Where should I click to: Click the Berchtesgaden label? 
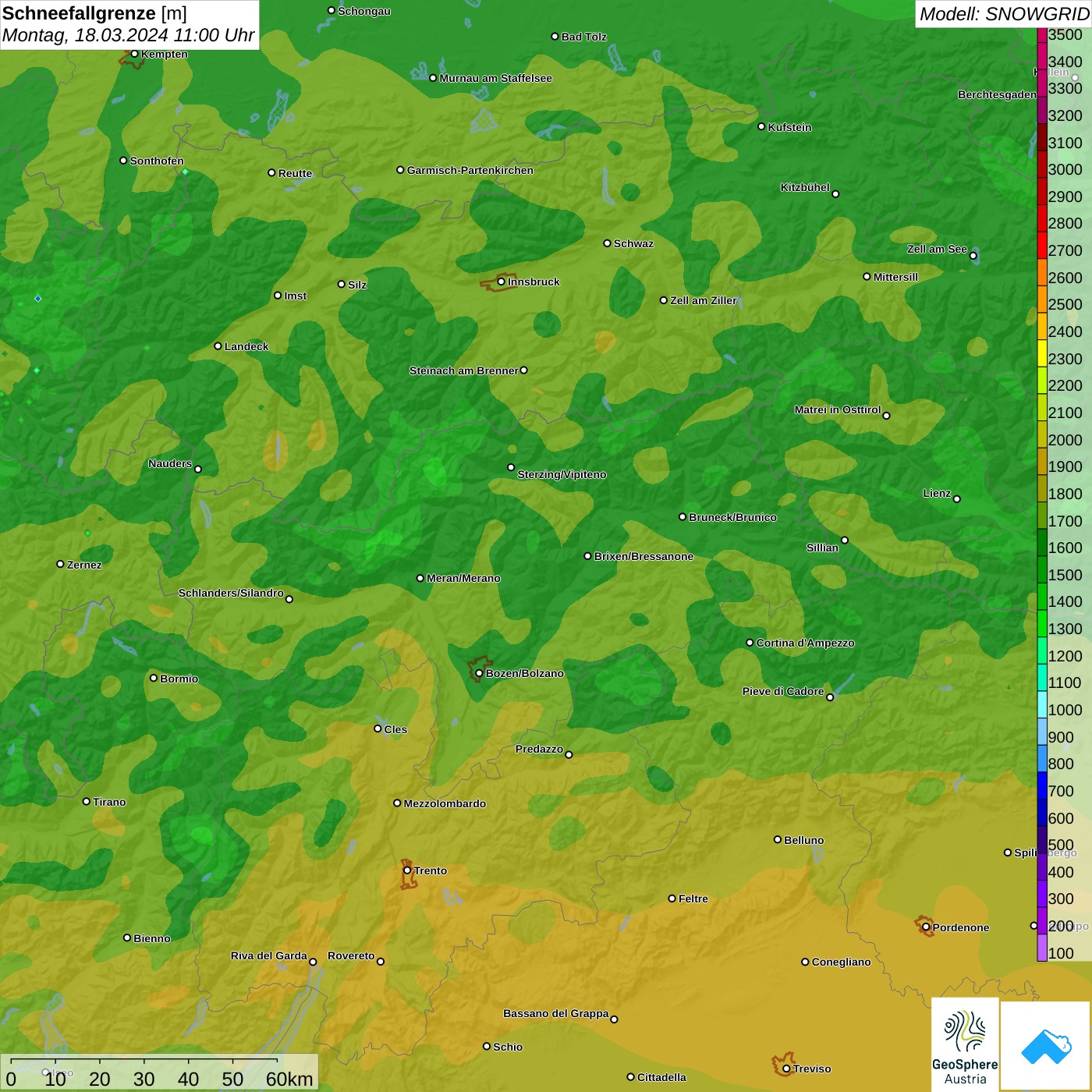pyautogui.click(x=997, y=94)
